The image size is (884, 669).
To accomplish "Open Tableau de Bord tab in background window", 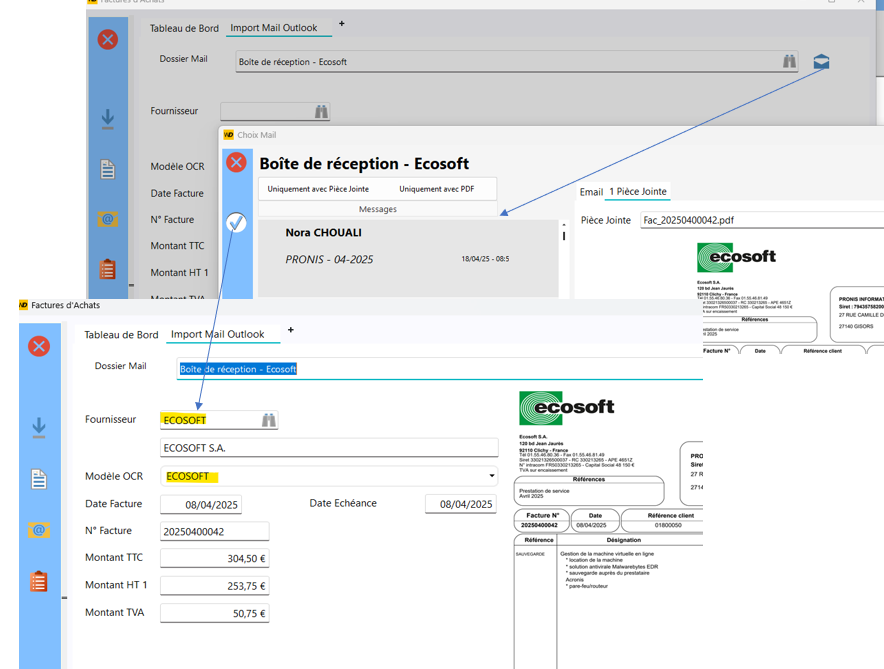I will click(184, 28).
